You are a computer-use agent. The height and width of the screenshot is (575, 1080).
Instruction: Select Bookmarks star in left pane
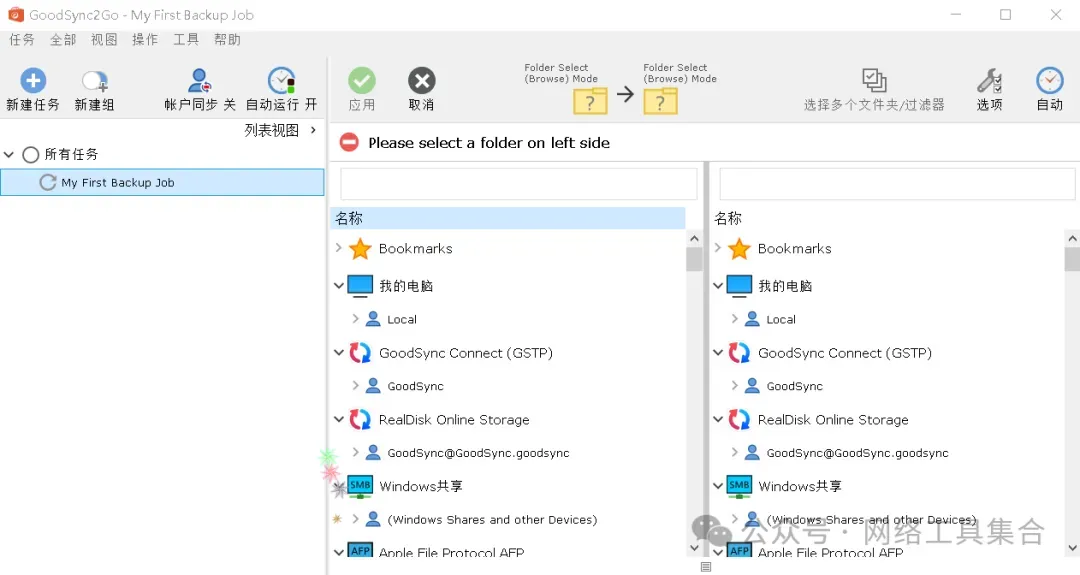[x=360, y=249]
